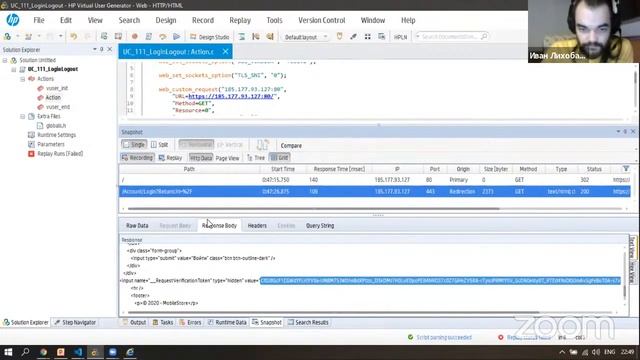Collapse the UC_111_LoginLogout tree node

[x=14, y=69]
